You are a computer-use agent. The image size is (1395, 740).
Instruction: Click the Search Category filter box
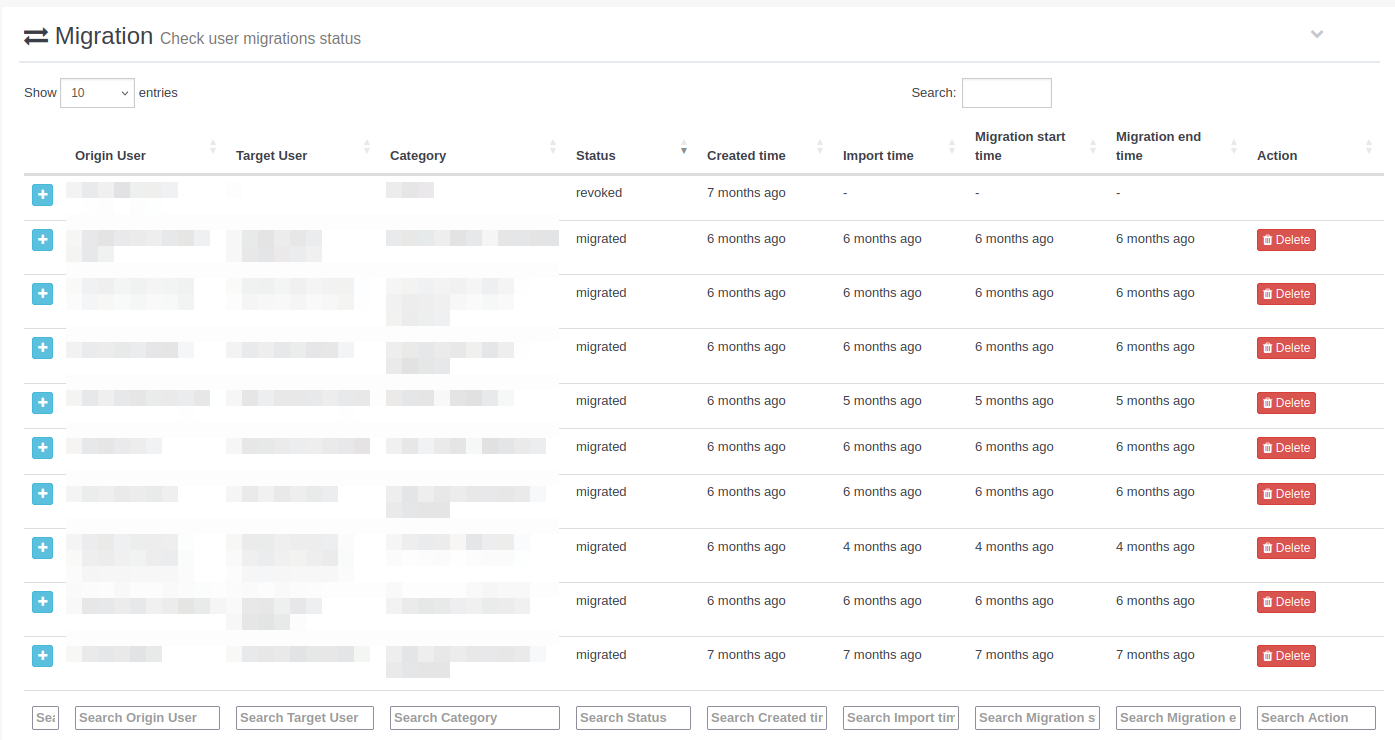(x=474, y=718)
